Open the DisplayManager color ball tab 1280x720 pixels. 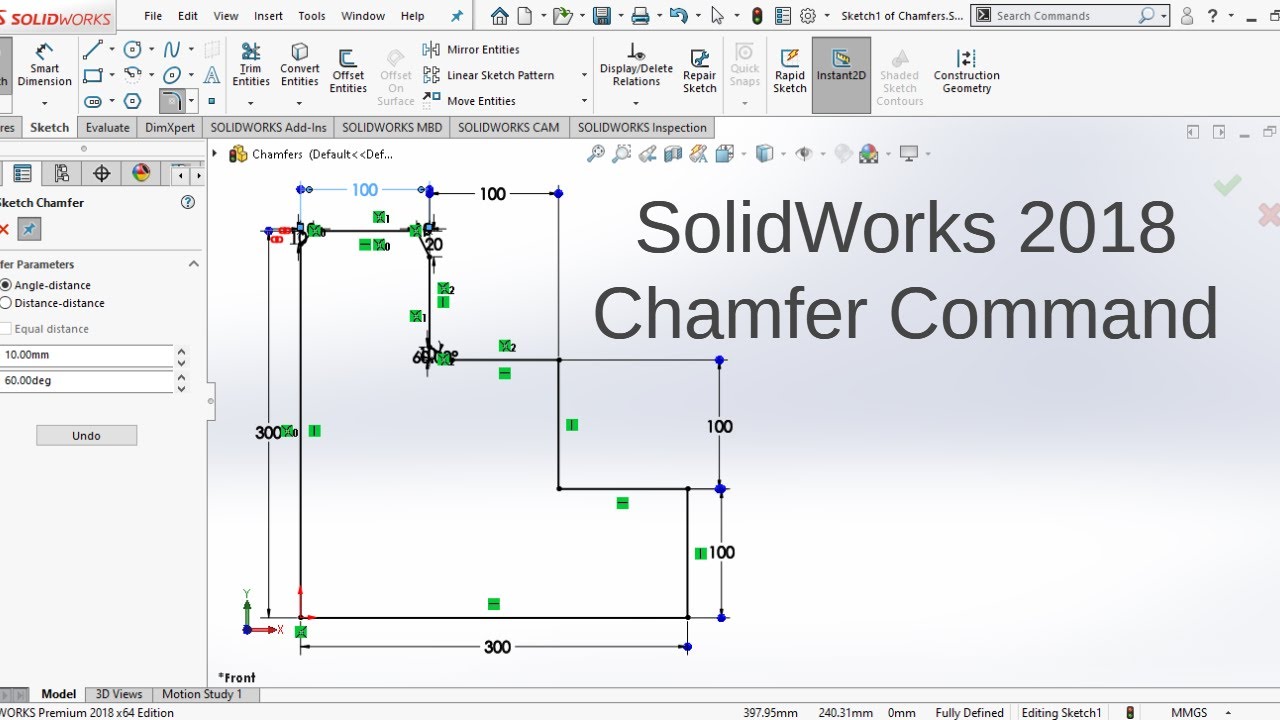pyautogui.click(x=141, y=174)
